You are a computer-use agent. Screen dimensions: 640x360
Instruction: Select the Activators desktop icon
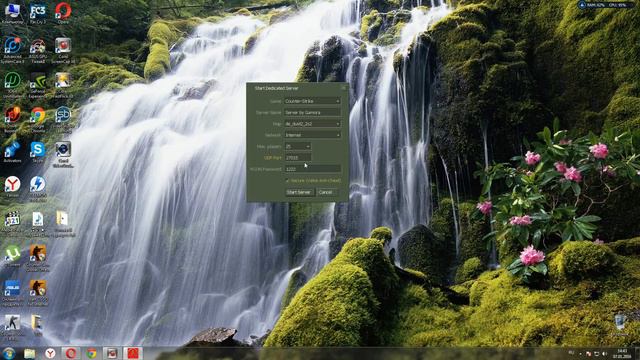coord(12,153)
